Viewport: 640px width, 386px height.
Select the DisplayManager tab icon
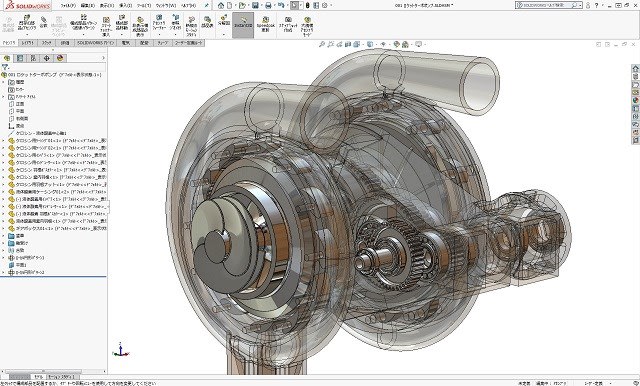click(x=60, y=58)
